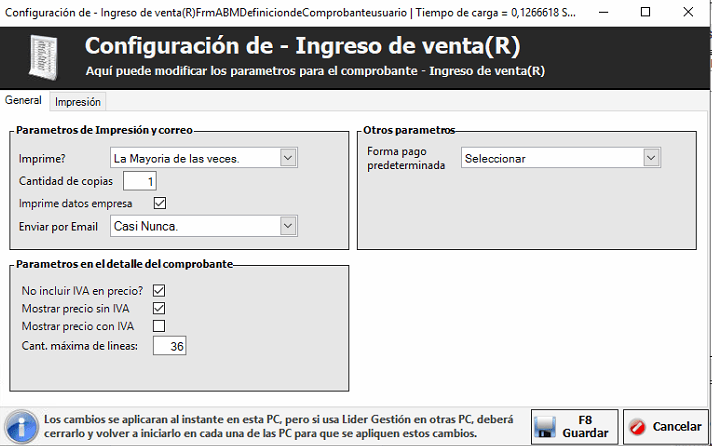Click the blue info icon at bottom left
This screenshot has height=446, width=712.
[20, 426]
